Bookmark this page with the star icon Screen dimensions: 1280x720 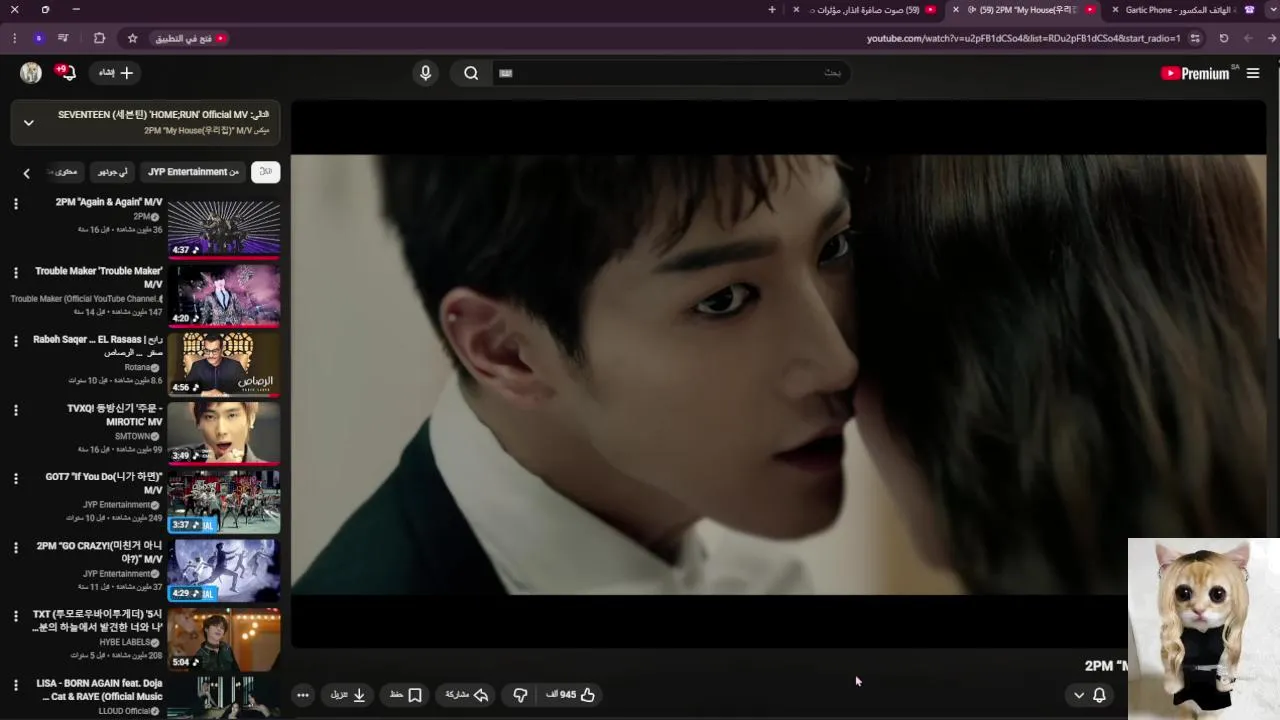point(132,38)
